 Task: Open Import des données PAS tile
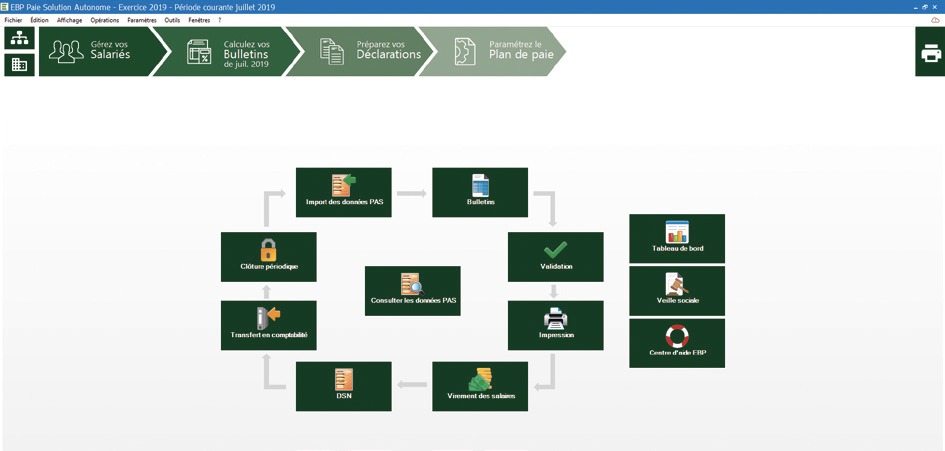click(x=344, y=192)
